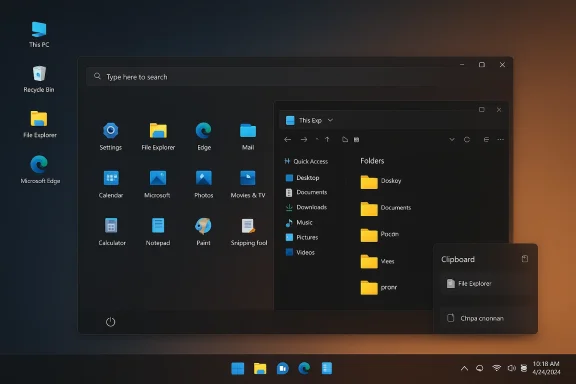Screen dimensions: 576x384
Task: Open Edge from the taskbar
Action: [x=304, y=368]
